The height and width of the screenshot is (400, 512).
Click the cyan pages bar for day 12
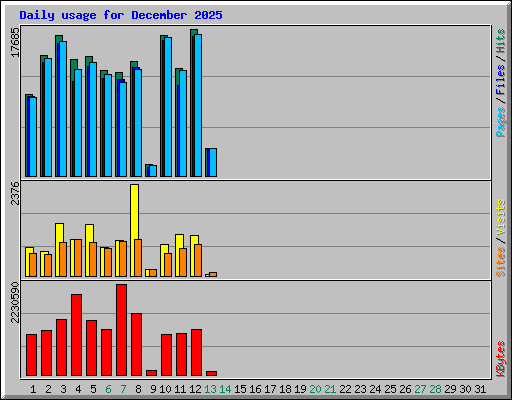click(x=198, y=105)
